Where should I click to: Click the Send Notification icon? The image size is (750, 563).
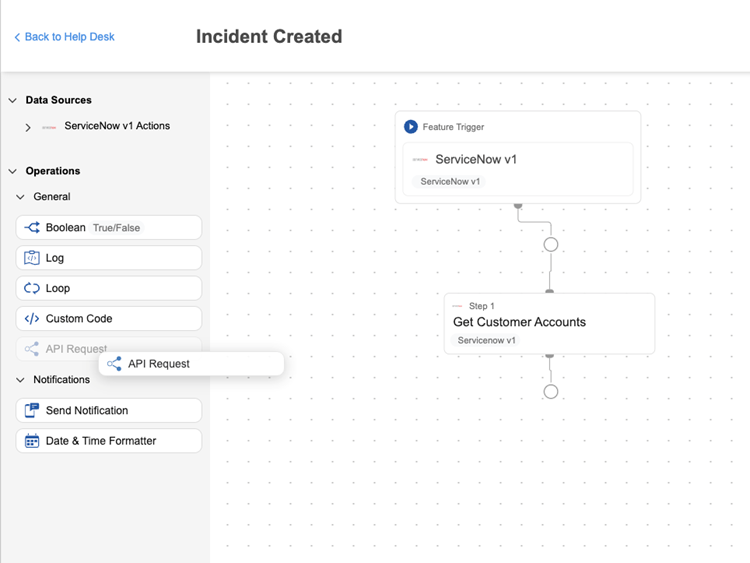click(32, 410)
